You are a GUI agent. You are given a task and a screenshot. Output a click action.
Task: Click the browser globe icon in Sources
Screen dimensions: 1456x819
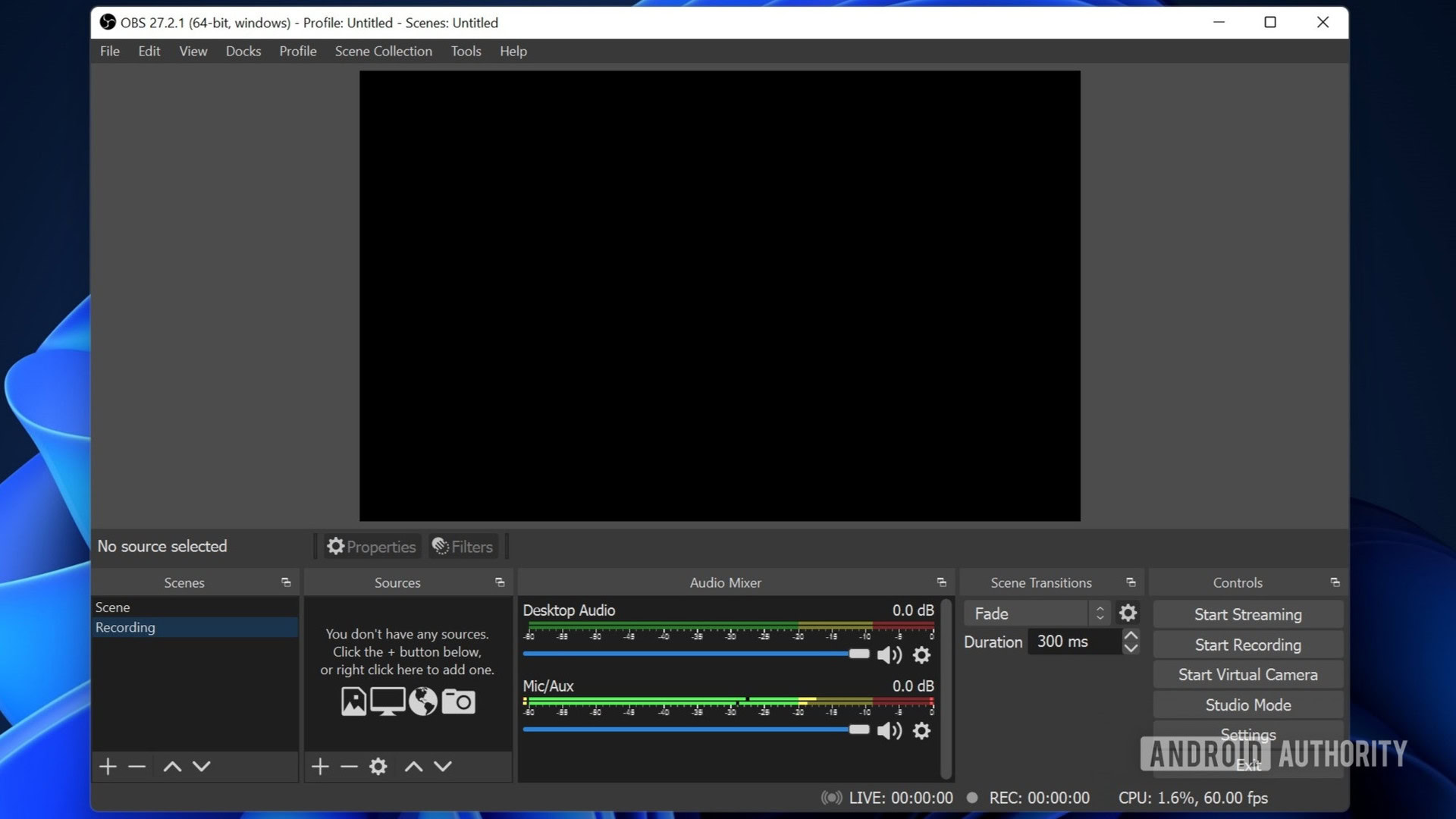(423, 701)
